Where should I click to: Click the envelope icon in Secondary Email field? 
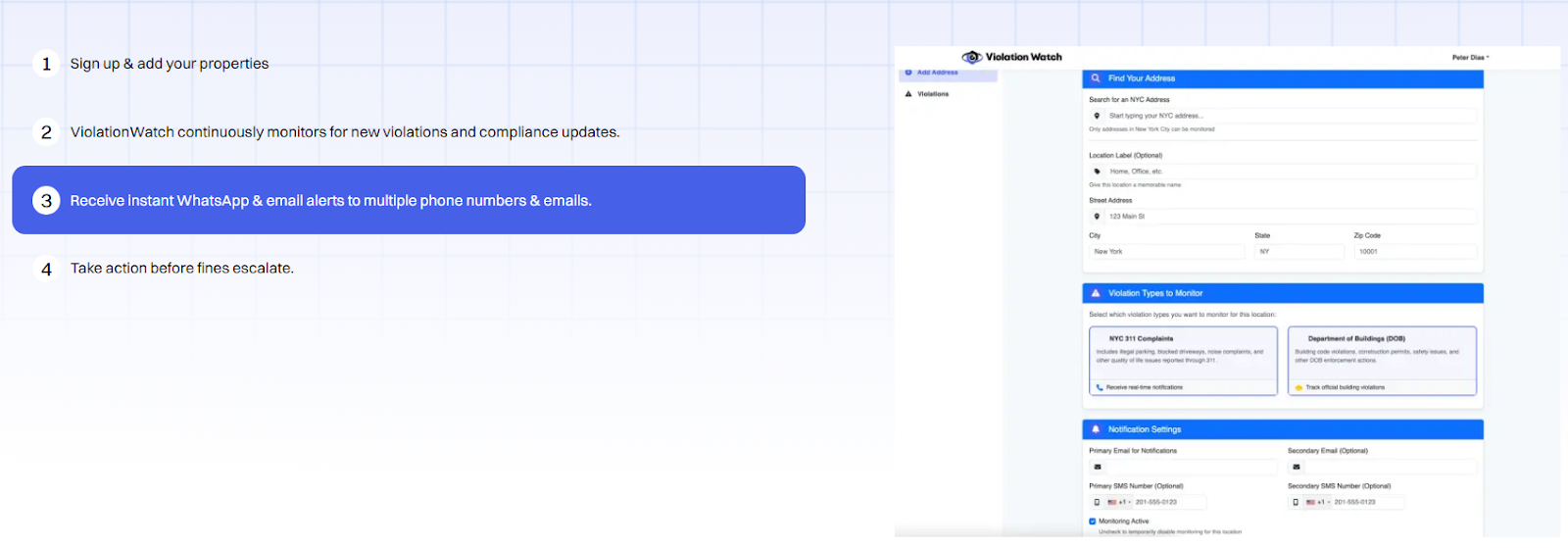click(1296, 468)
